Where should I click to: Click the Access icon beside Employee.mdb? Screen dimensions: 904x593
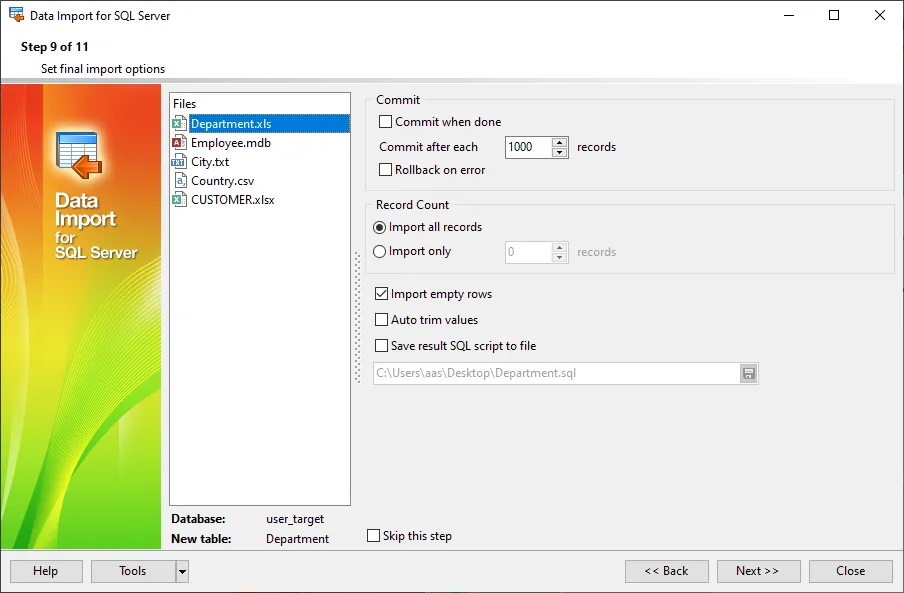tap(179, 142)
